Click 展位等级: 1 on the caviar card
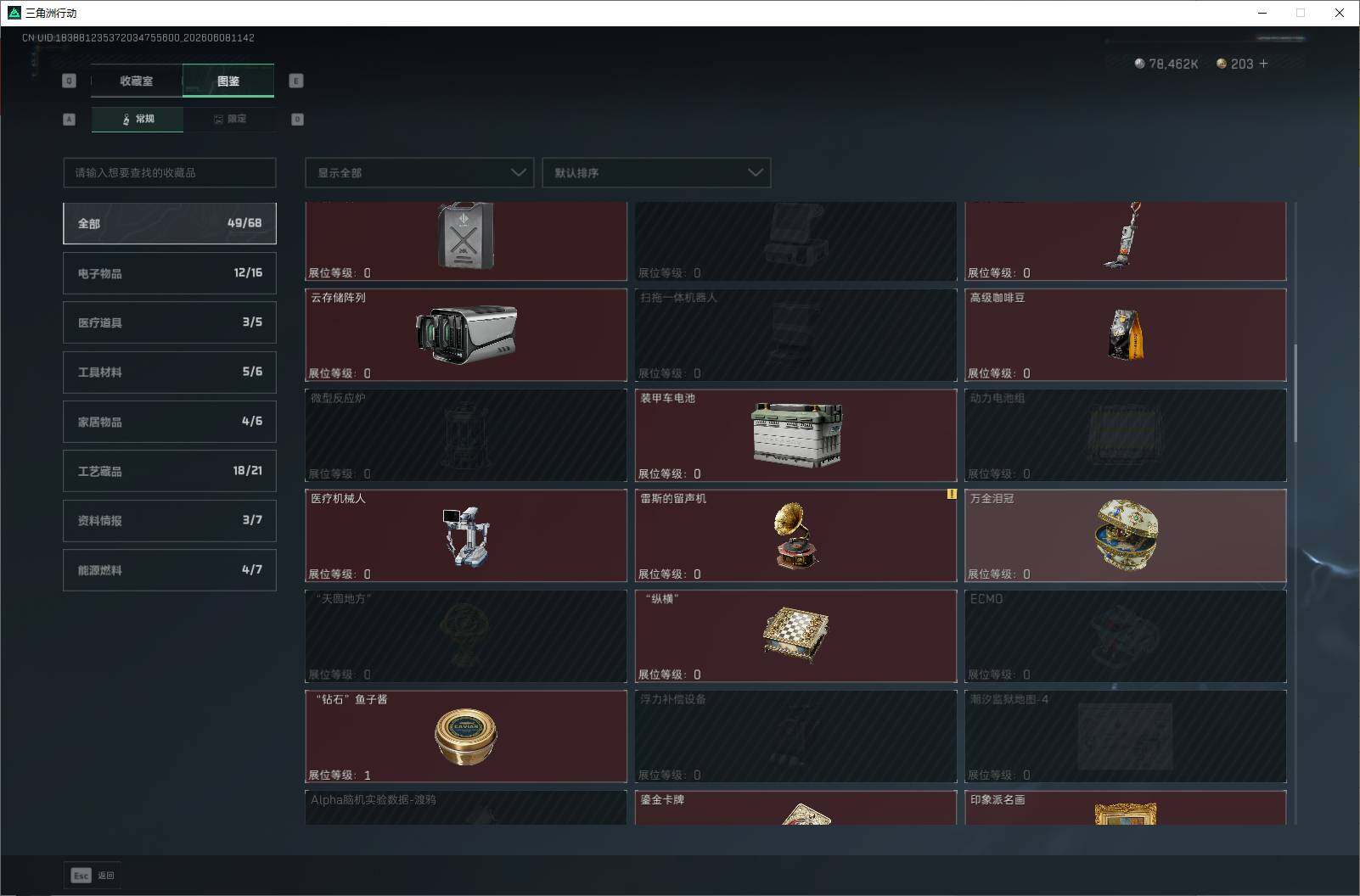 click(x=340, y=775)
